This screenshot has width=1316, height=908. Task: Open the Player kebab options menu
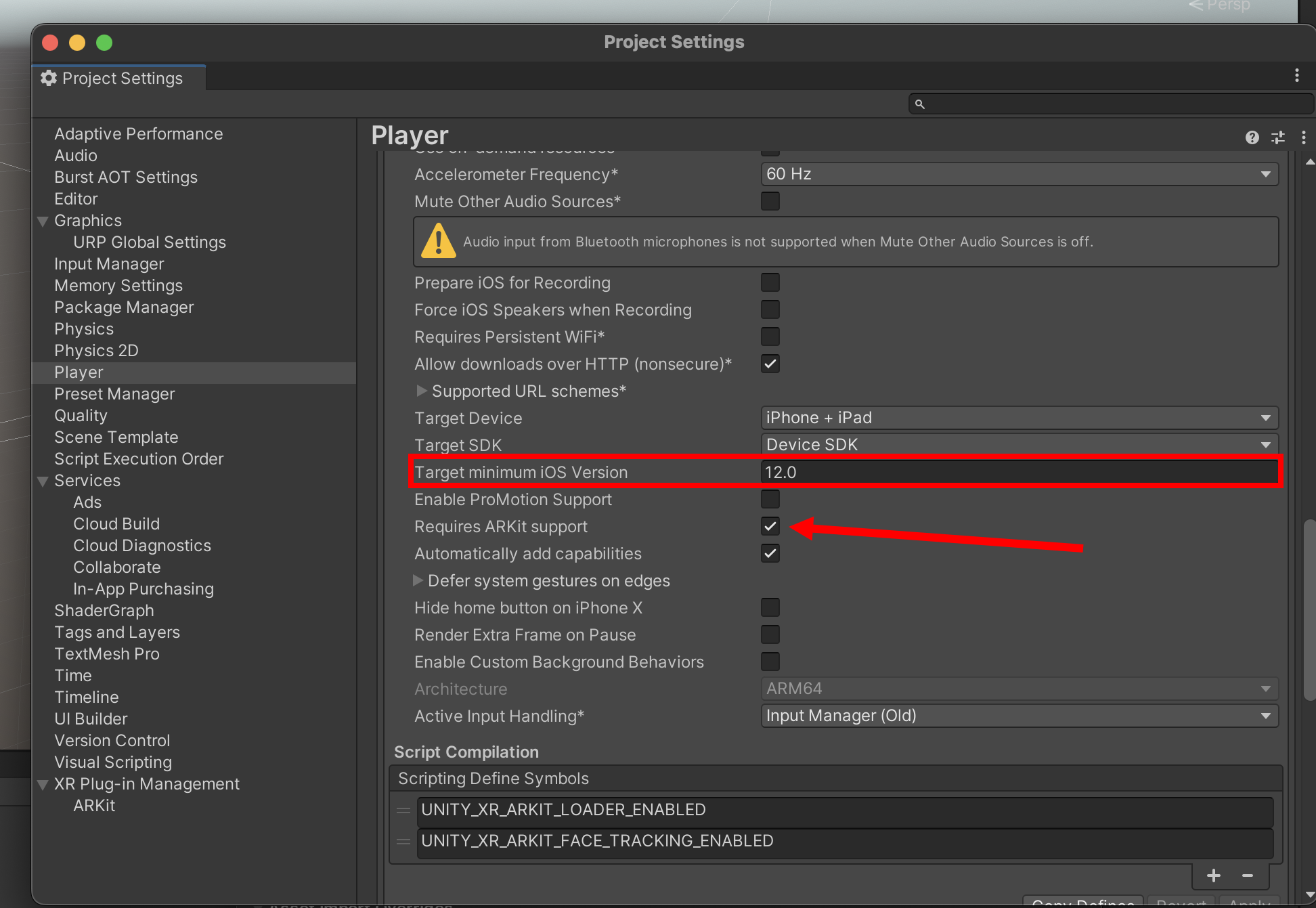(1303, 138)
